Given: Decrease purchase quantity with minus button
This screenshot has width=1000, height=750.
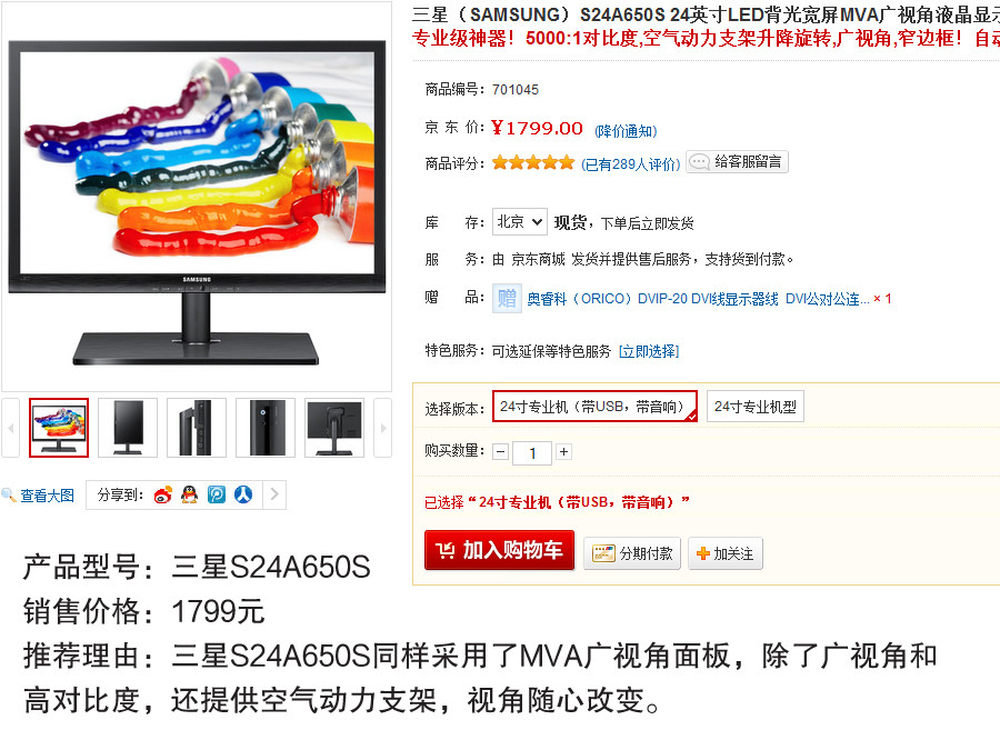Looking at the screenshot, I should (x=501, y=452).
